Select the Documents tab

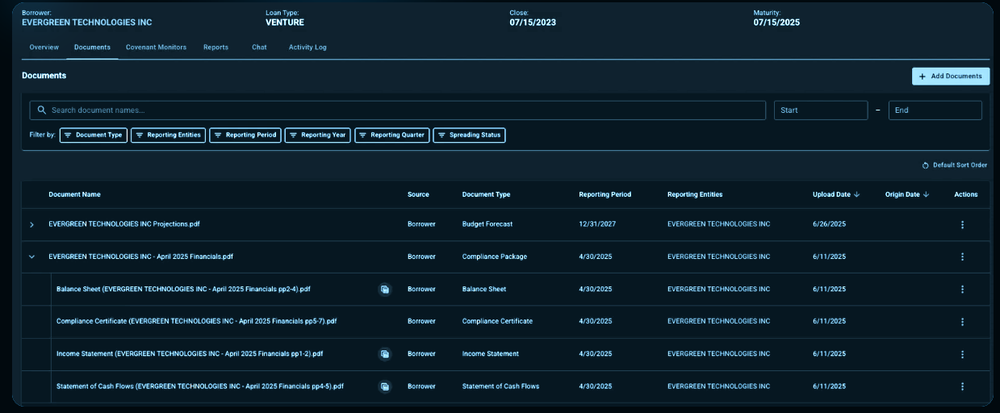coord(92,47)
